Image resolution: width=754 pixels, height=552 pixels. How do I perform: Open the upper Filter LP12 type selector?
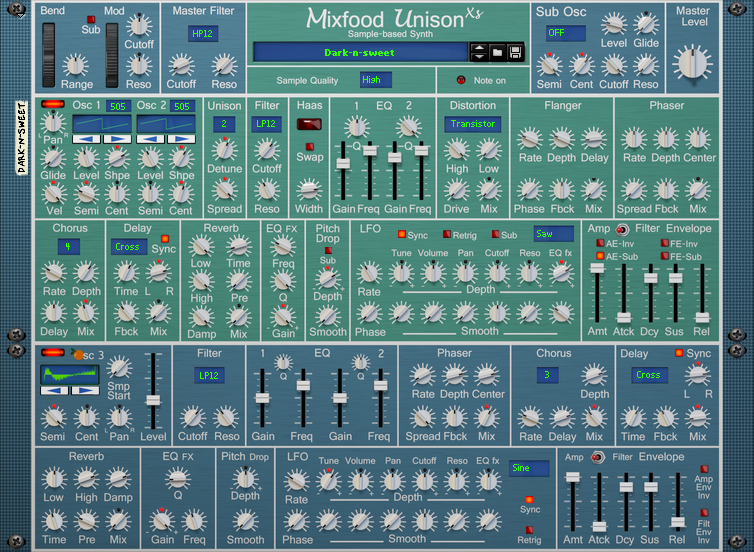(x=266, y=124)
